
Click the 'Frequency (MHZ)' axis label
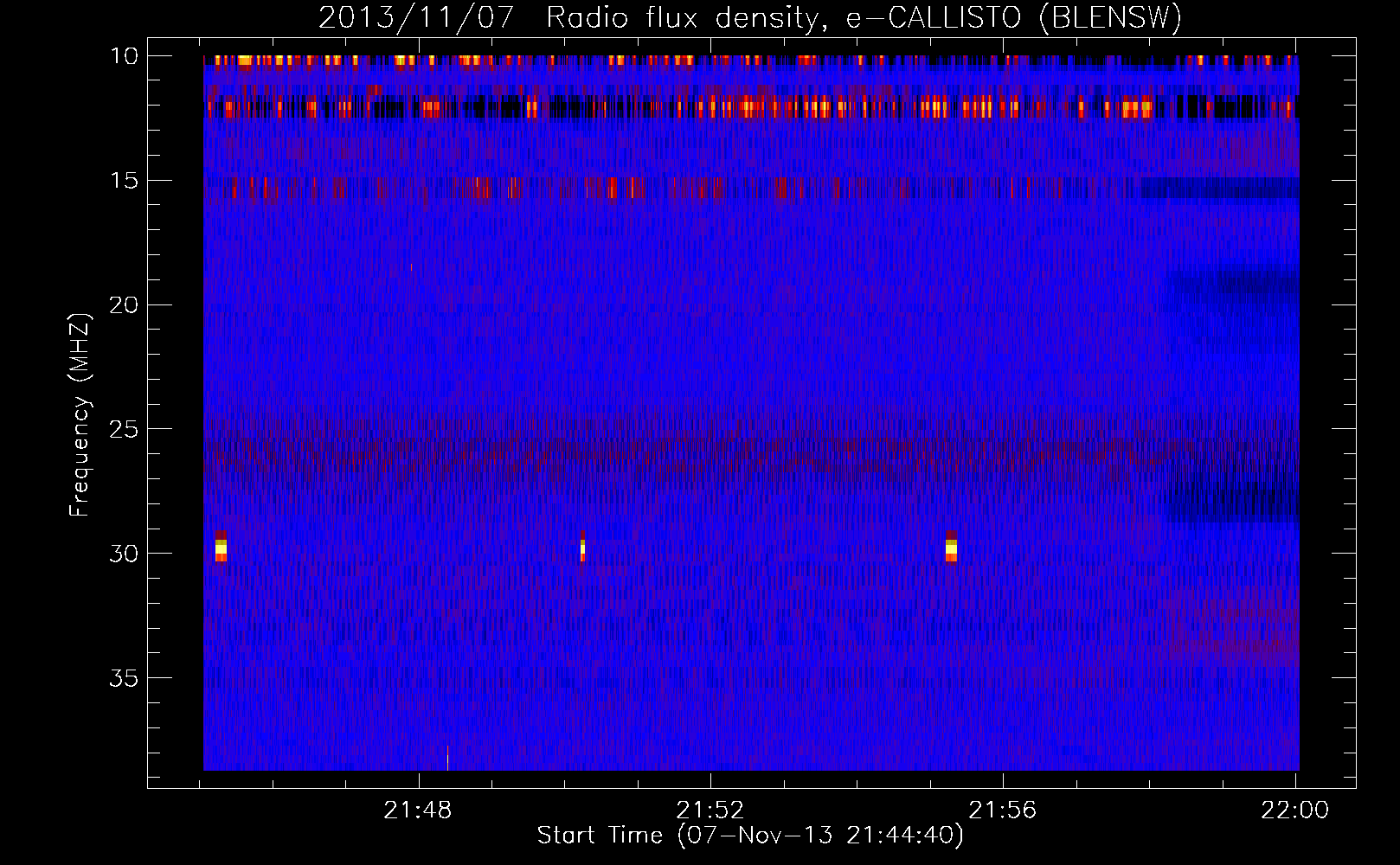[x=79, y=415]
